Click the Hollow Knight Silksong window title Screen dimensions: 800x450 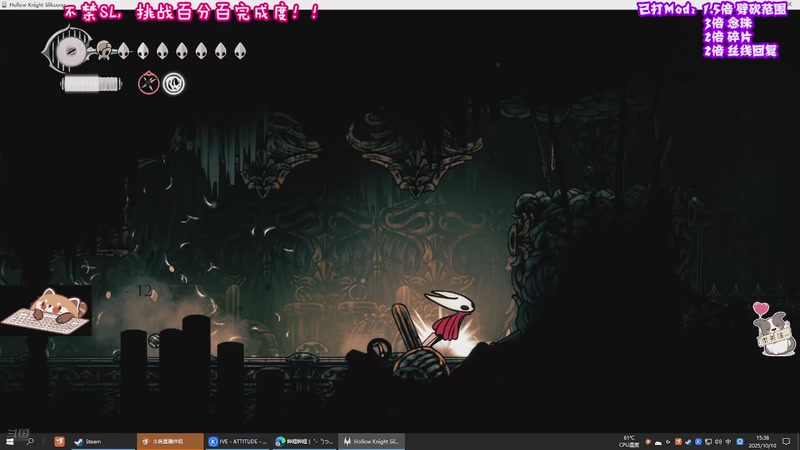pyautogui.click(x=37, y=5)
